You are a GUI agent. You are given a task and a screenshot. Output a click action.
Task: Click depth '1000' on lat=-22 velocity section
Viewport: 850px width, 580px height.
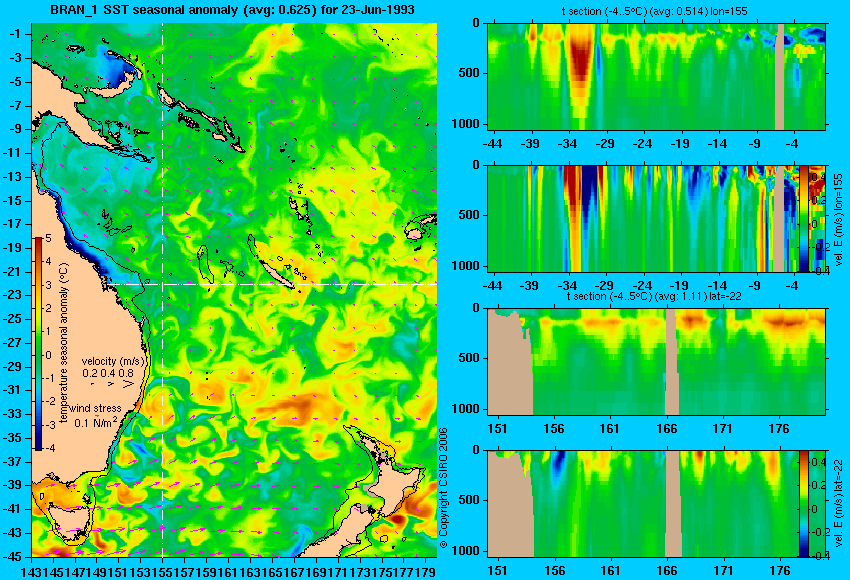point(466,551)
